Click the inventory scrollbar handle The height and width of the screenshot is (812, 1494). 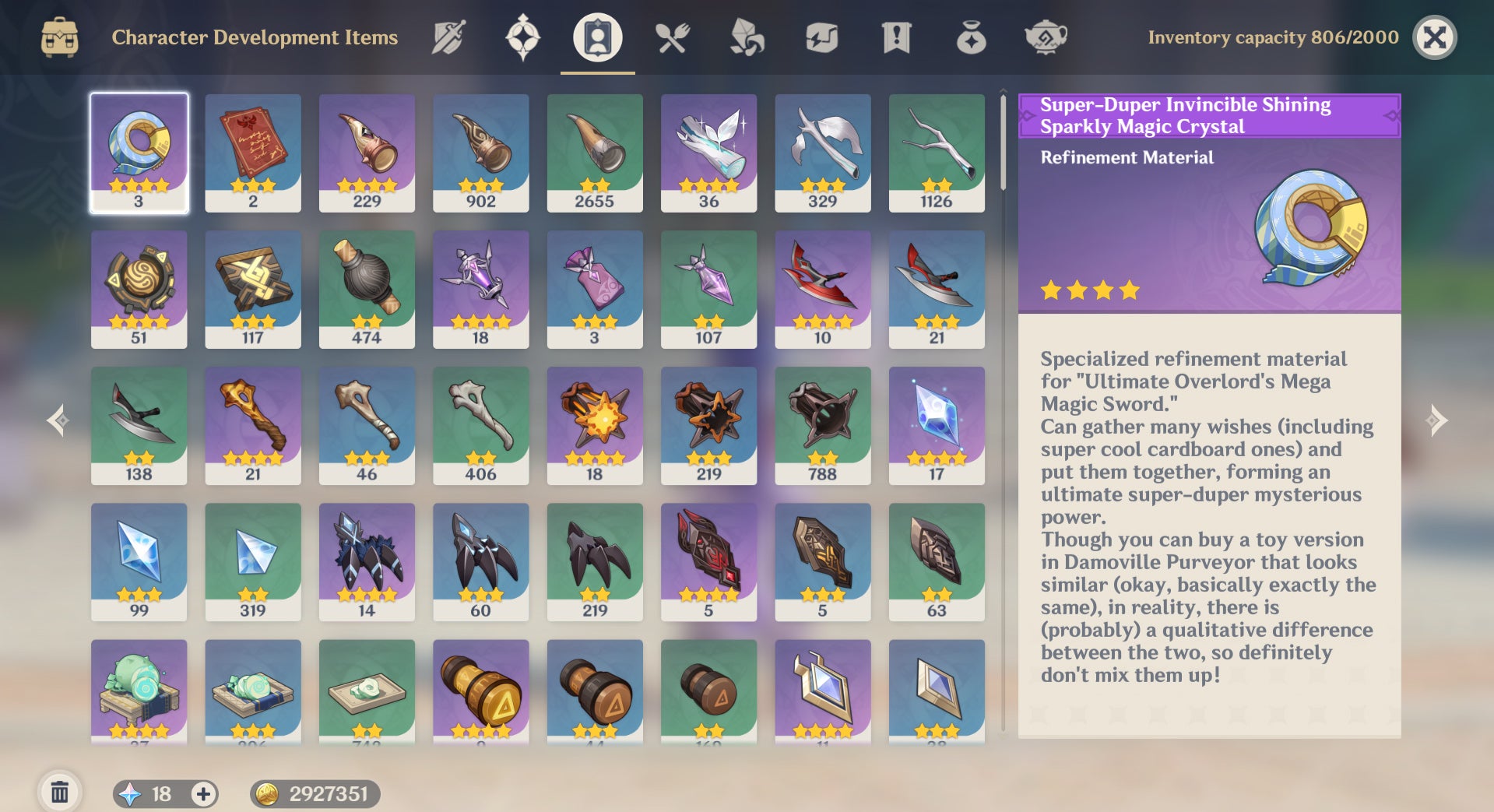(1003, 142)
